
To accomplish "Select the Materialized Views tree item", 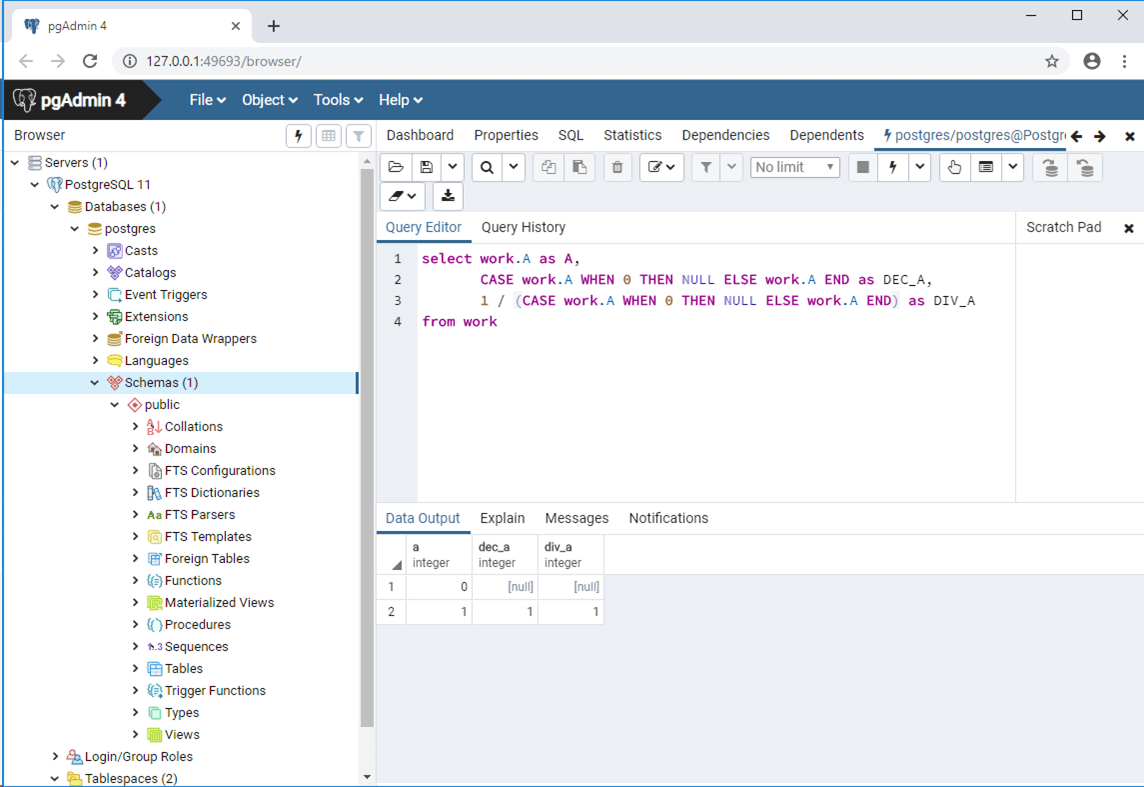I will point(219,602).
